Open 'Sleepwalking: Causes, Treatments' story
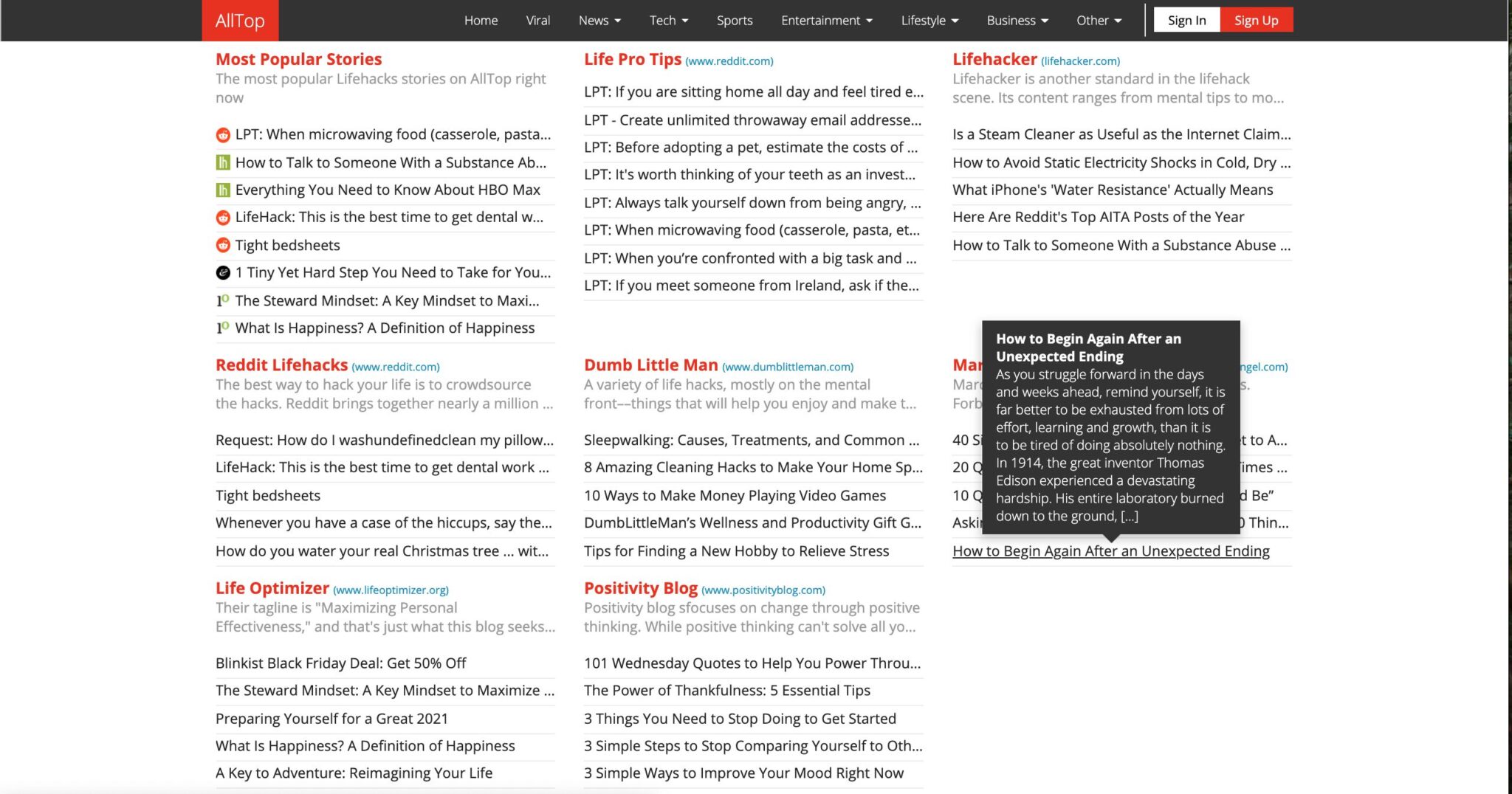 (752, 440)
